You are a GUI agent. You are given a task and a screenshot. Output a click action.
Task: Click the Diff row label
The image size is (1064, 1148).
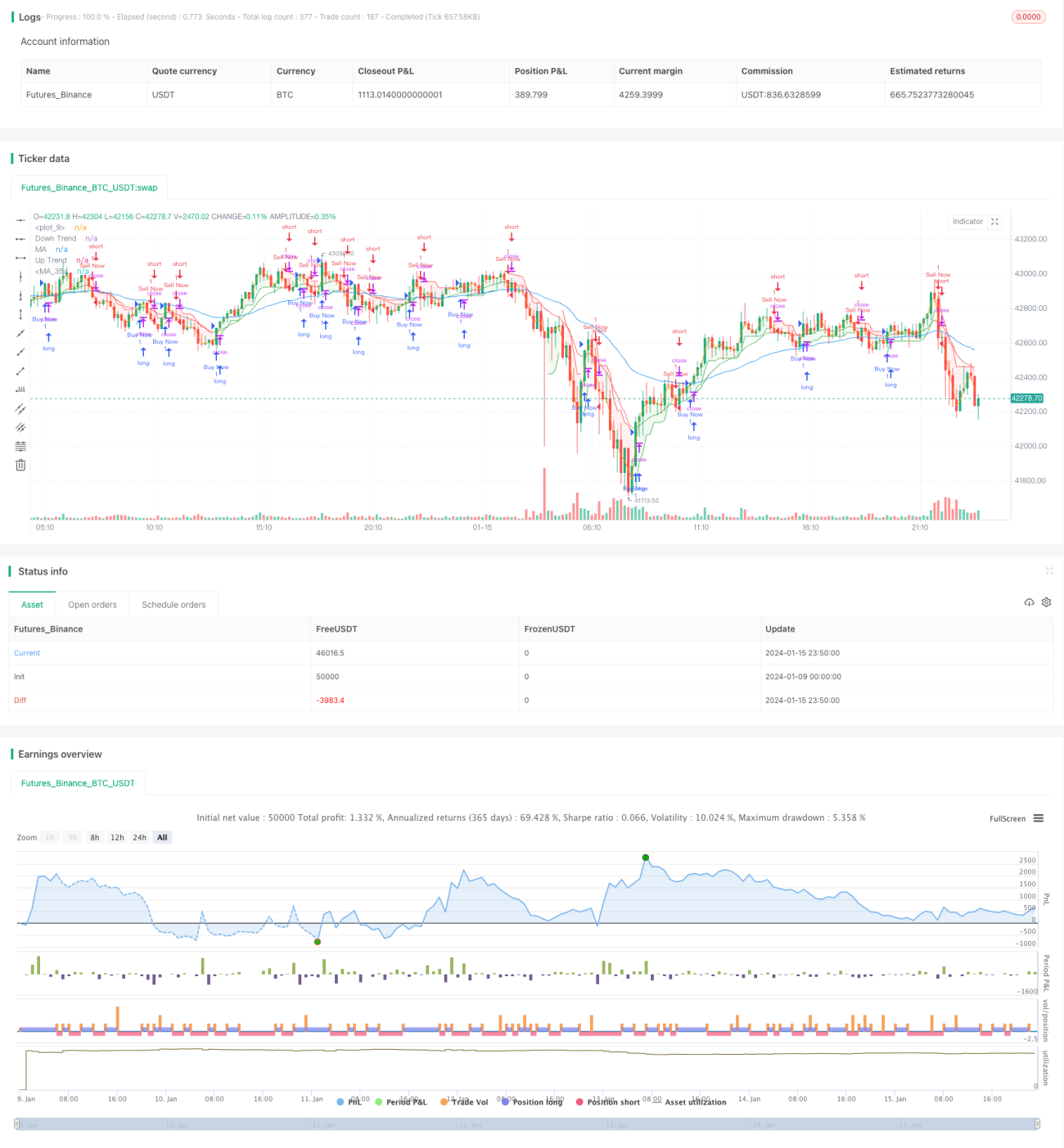[20, 700]
